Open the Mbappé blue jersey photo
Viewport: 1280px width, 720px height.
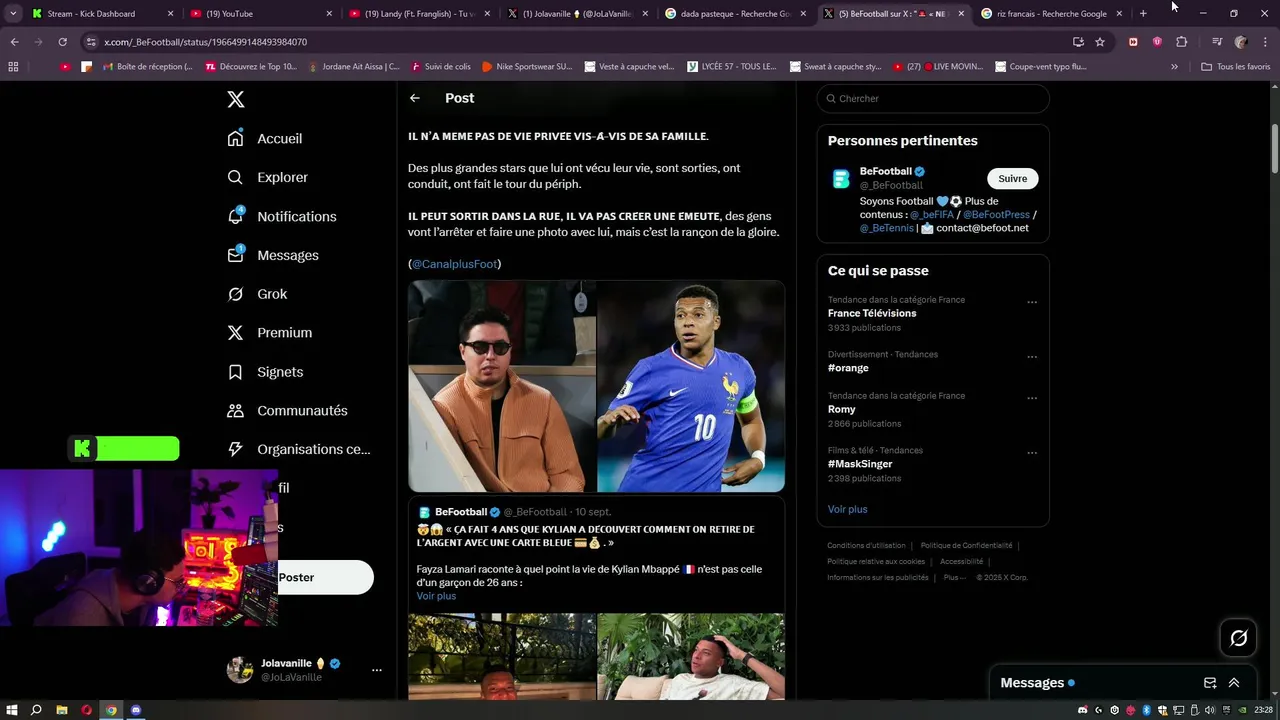[691, 386]
